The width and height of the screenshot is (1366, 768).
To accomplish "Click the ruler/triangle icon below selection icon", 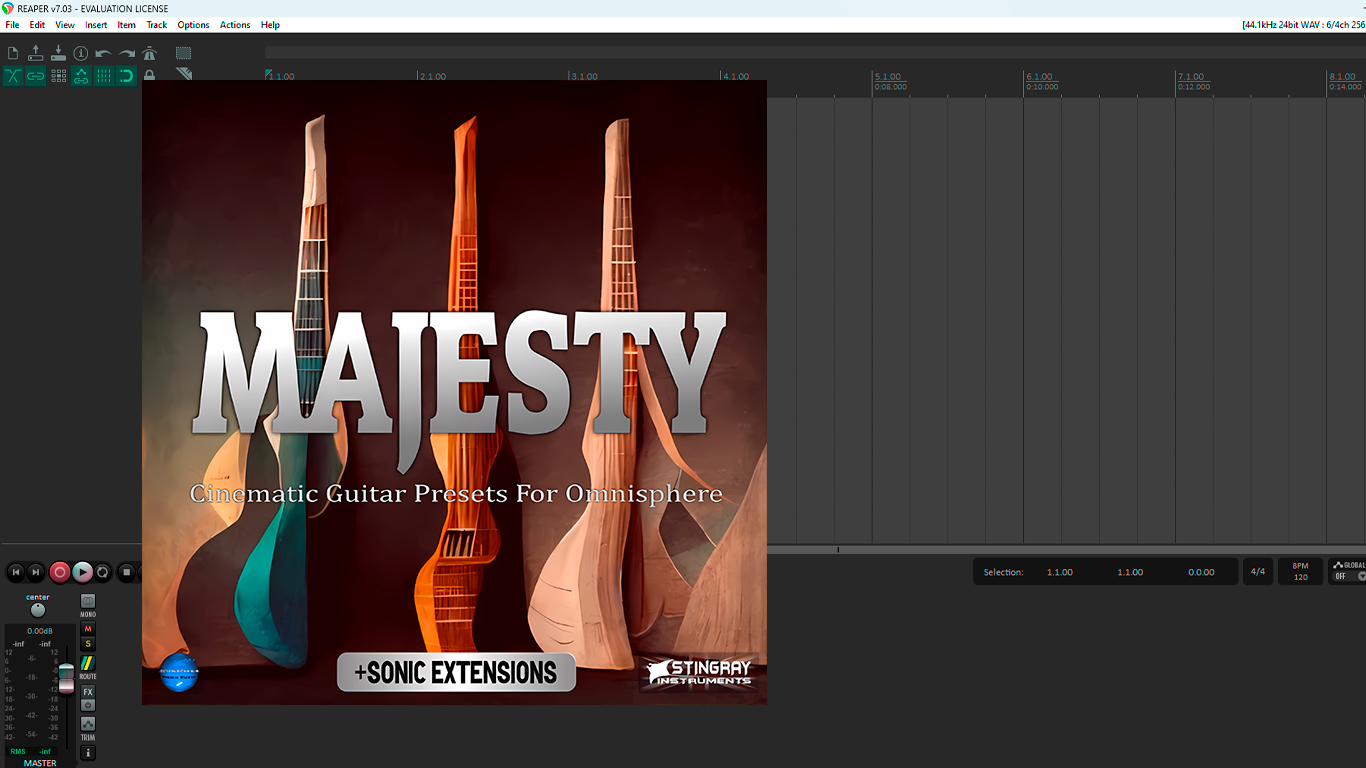I will tap(183, 74).
